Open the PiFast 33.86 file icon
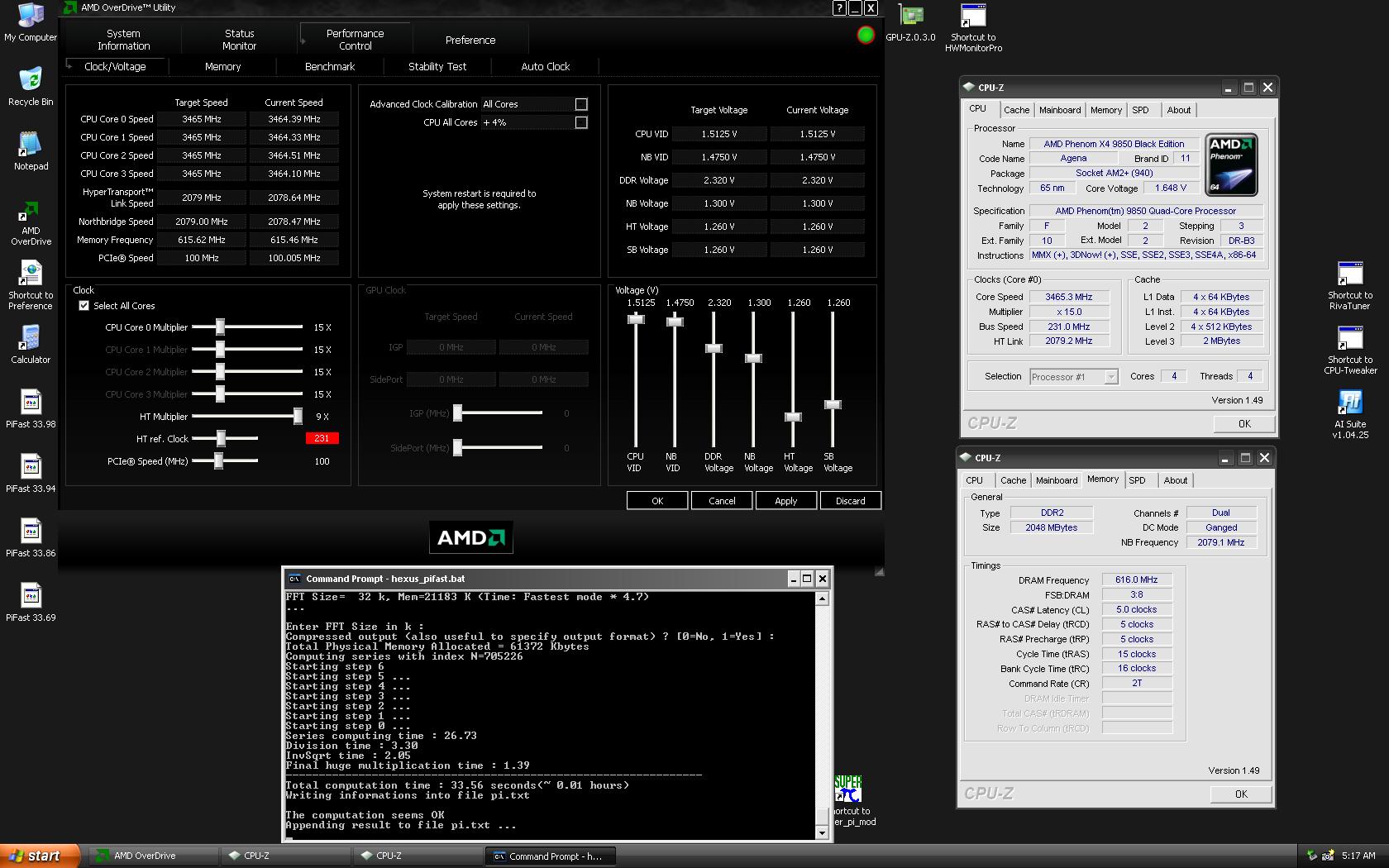 point(31,537)
